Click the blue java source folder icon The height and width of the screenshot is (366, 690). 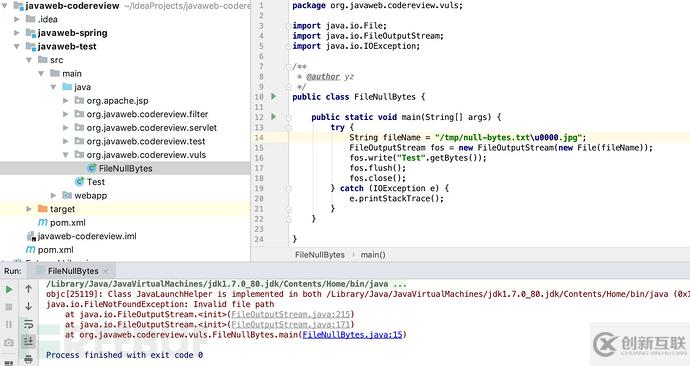(67, 87)
